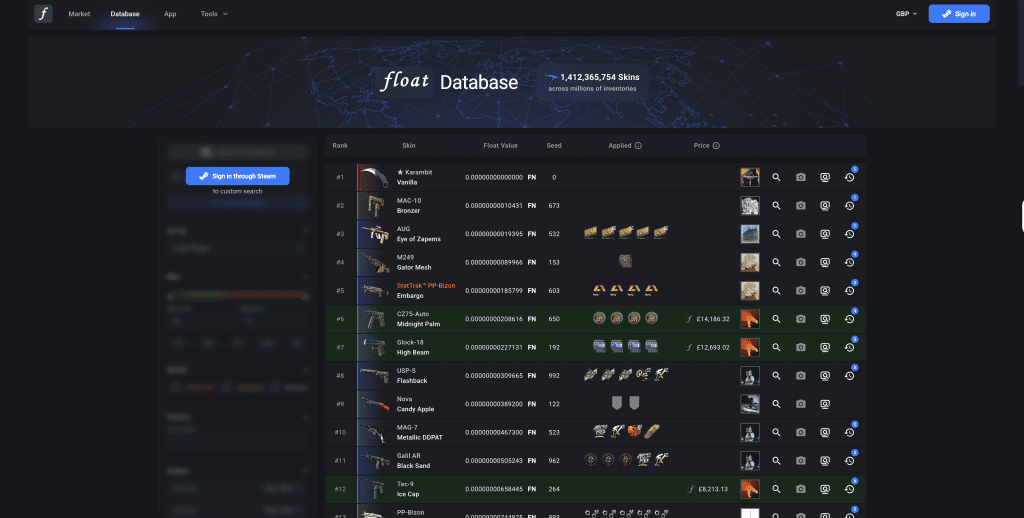Click the CSFloat logo icon in the navbar
The width and height of the screenshot is (1024, 518).
[x=43, y=13]
